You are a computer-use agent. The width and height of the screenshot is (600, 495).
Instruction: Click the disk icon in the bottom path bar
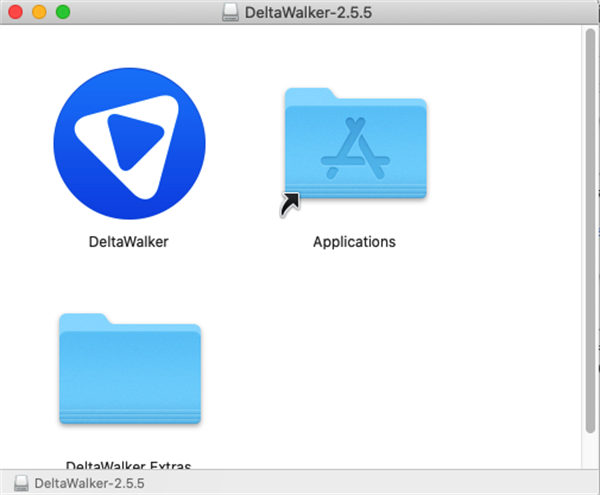coord(21,483)
